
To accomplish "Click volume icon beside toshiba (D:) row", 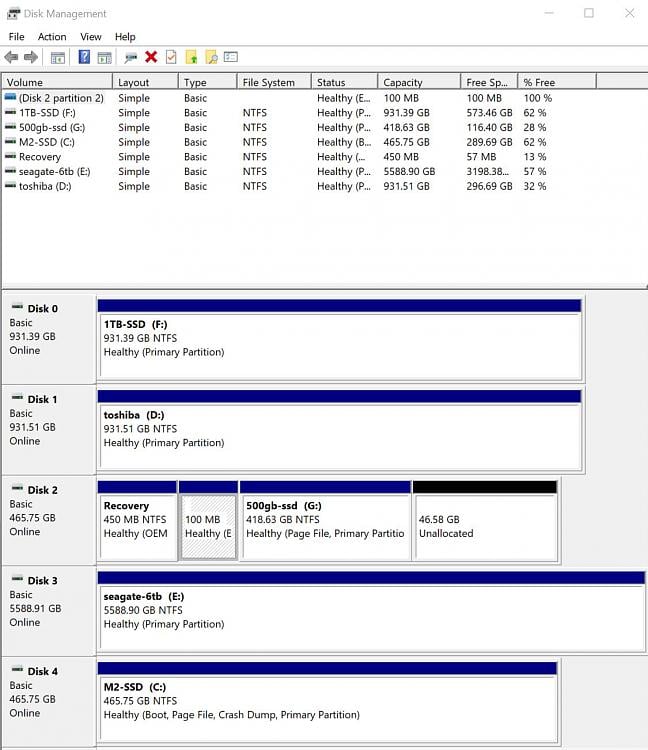I will tap(11, 186).
